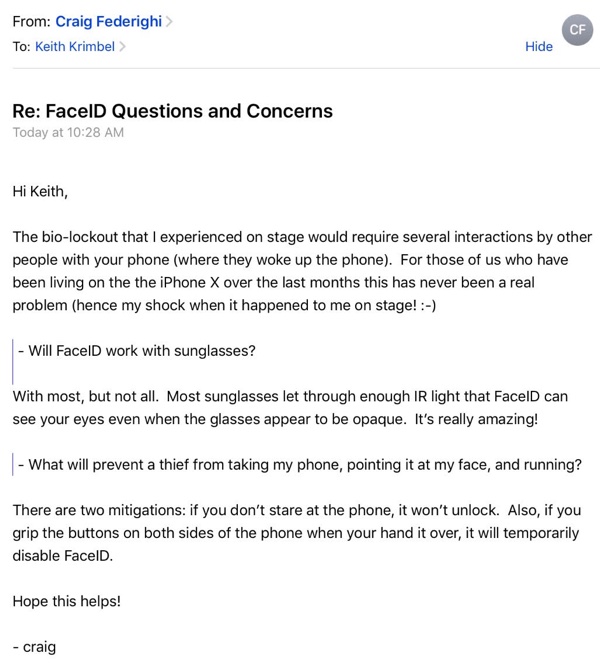
Task: Hide the email header details
Action: click(x=539, y=46)
